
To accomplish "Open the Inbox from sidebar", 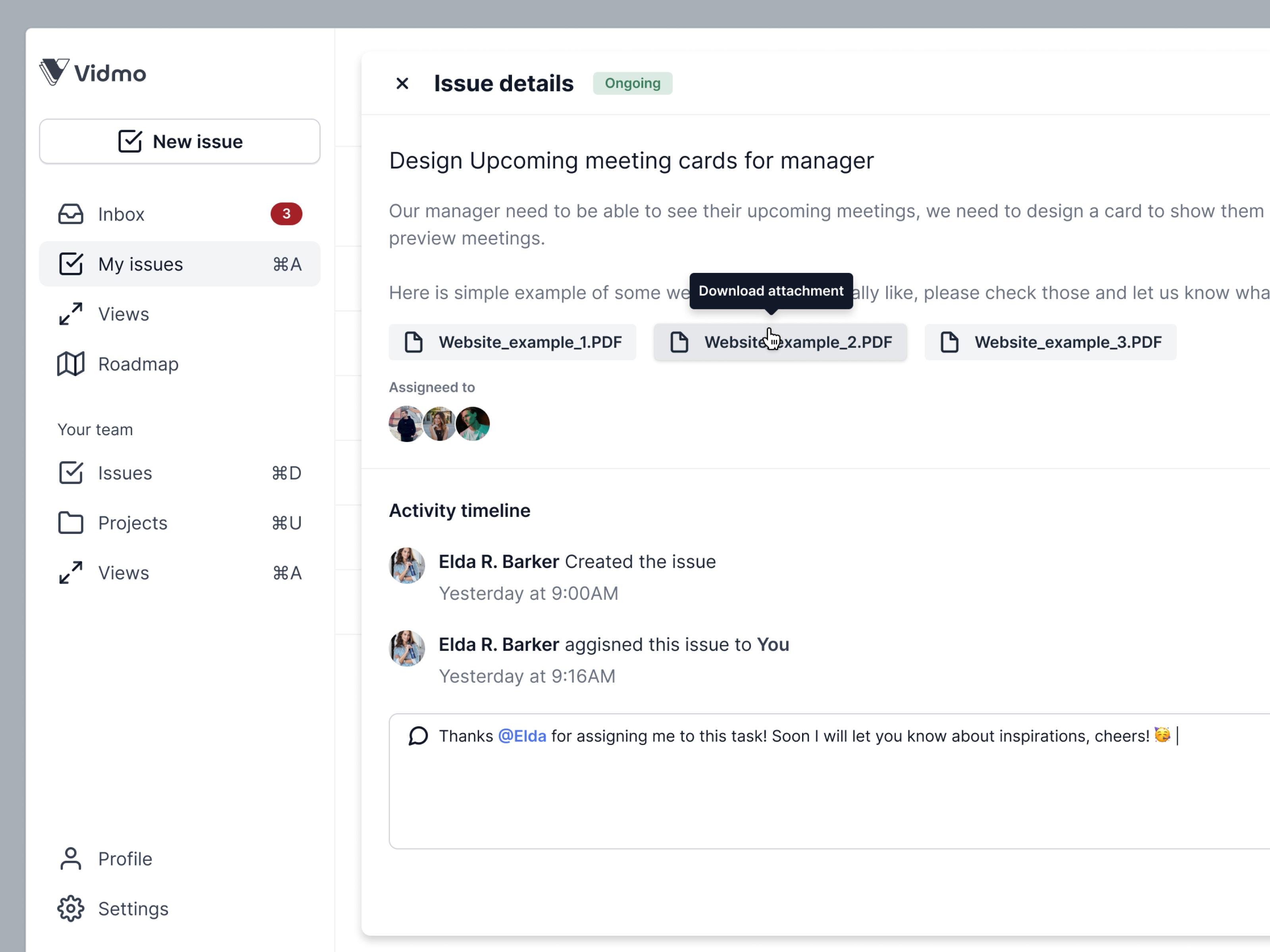I will 121,214.
